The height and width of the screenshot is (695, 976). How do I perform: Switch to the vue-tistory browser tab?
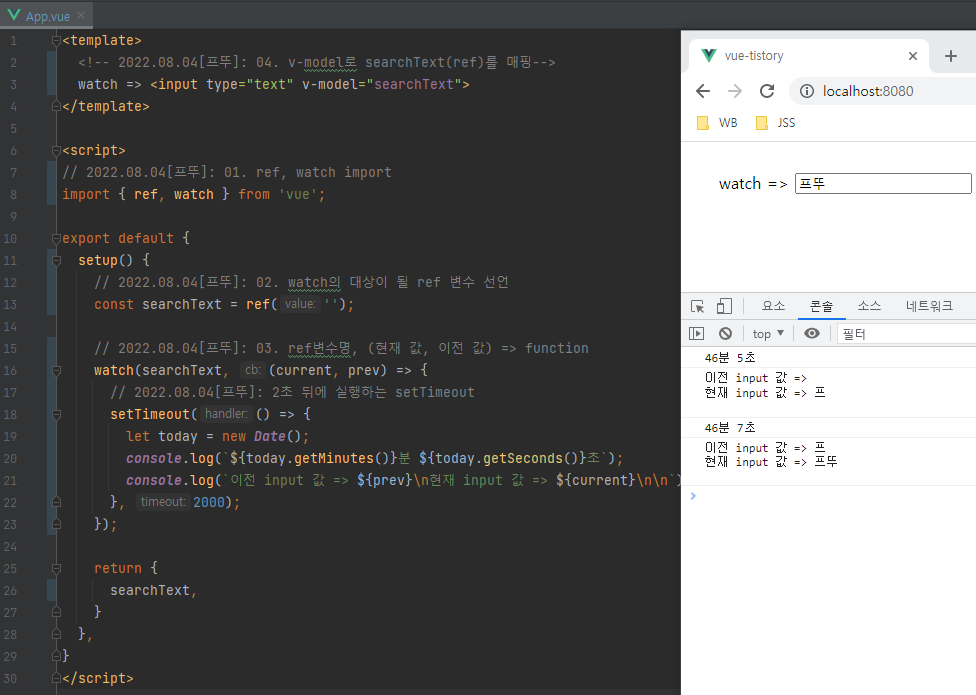click(x=809, y=55)
